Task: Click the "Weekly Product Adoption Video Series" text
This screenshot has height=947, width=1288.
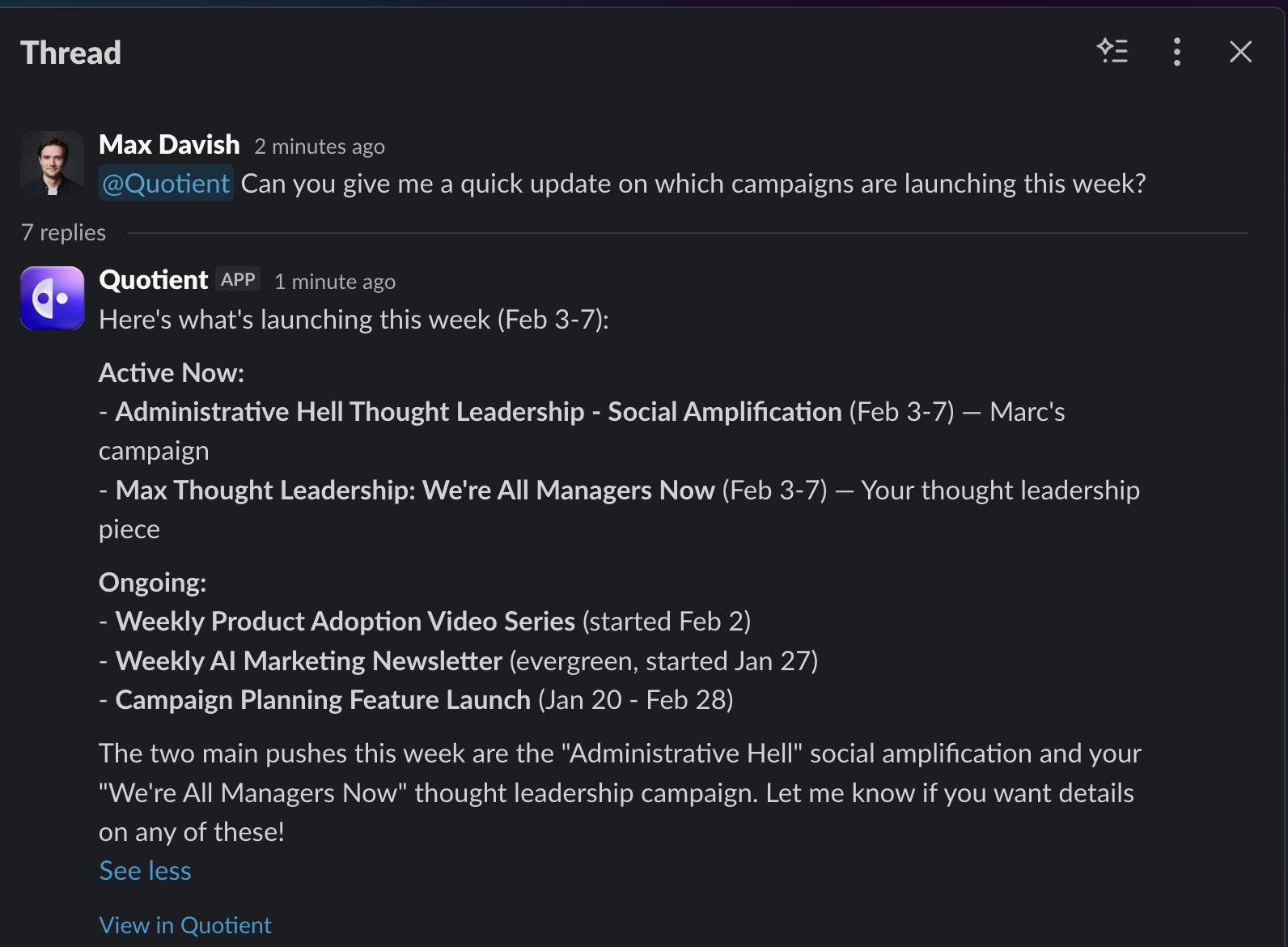Action: [x=345, y=622]
